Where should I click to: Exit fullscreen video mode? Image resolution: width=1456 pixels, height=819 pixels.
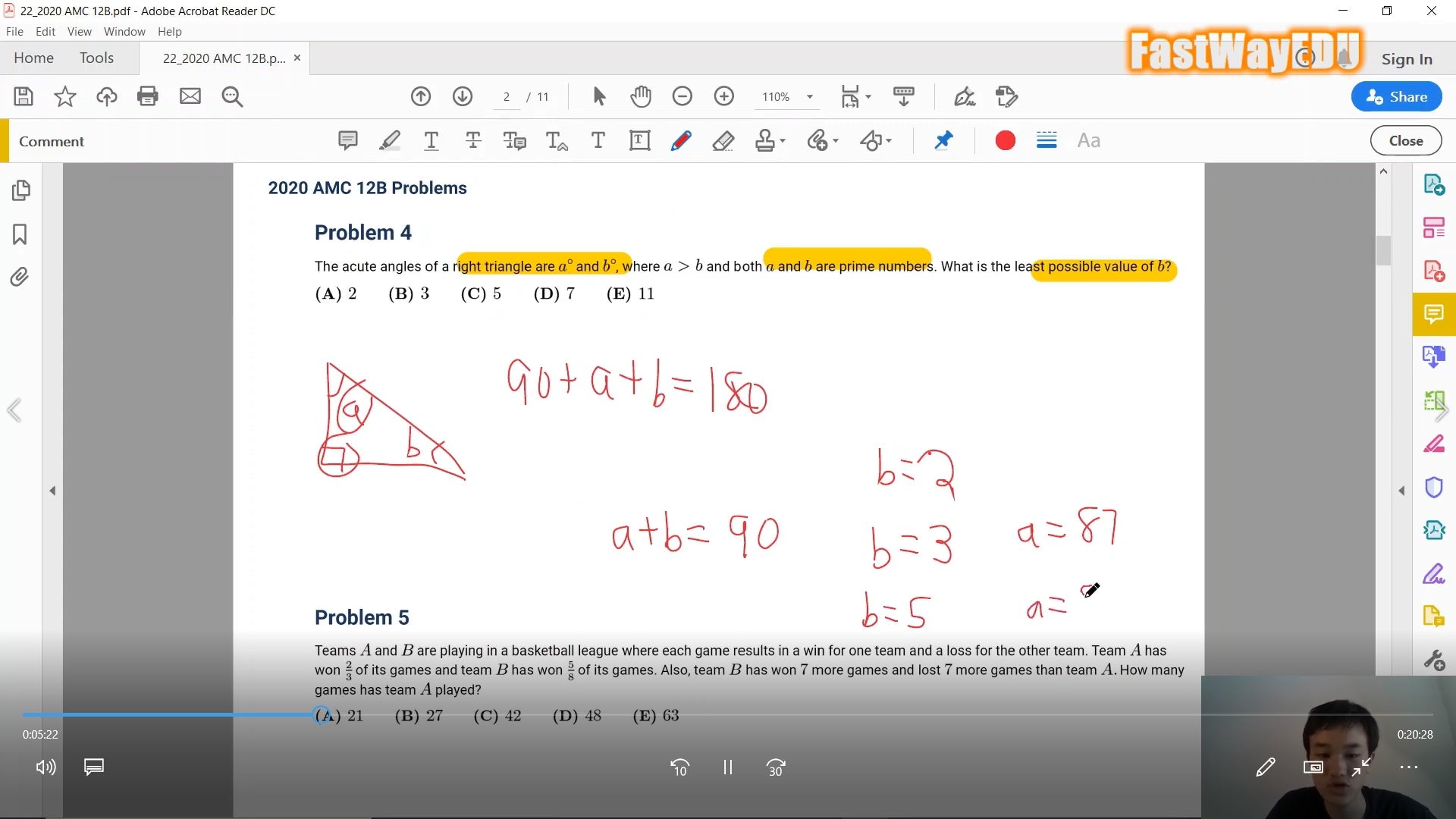pos(1361,767)
